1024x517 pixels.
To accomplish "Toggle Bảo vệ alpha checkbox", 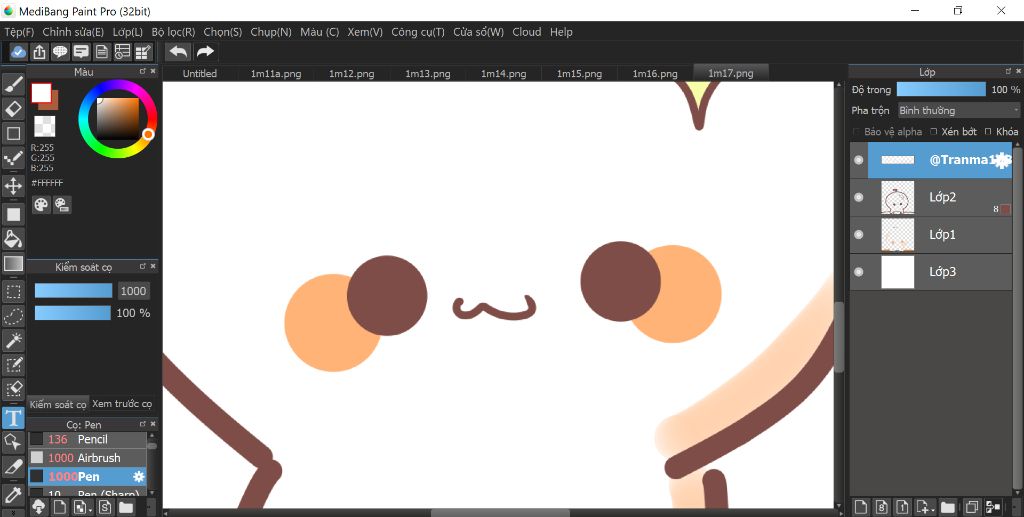I will point(857,132).
